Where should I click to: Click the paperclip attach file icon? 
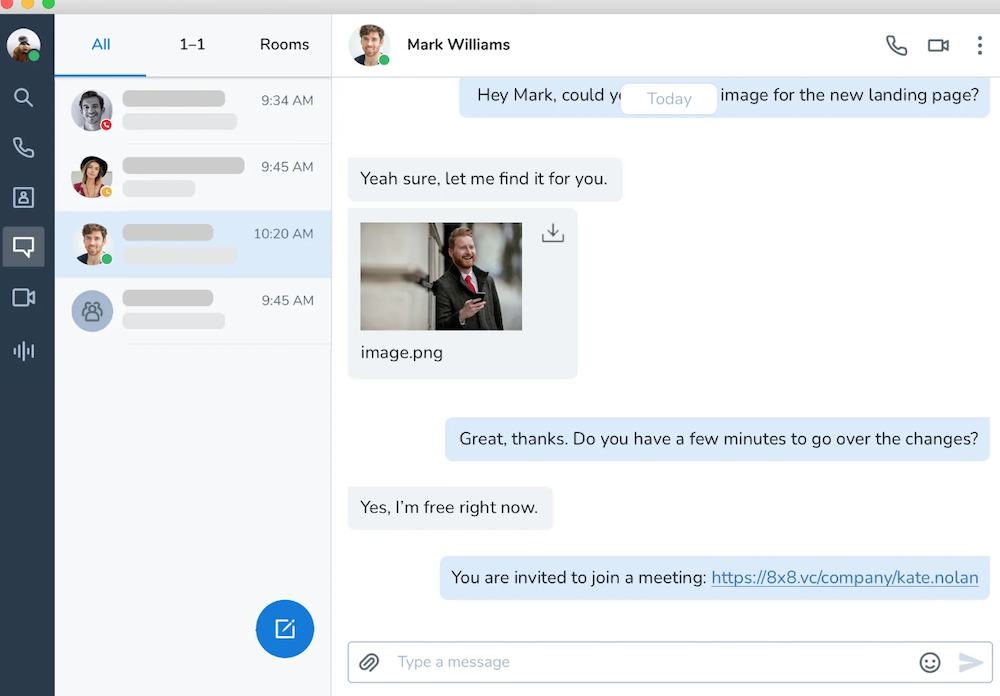pyautogui.click(x=369, y=662)
